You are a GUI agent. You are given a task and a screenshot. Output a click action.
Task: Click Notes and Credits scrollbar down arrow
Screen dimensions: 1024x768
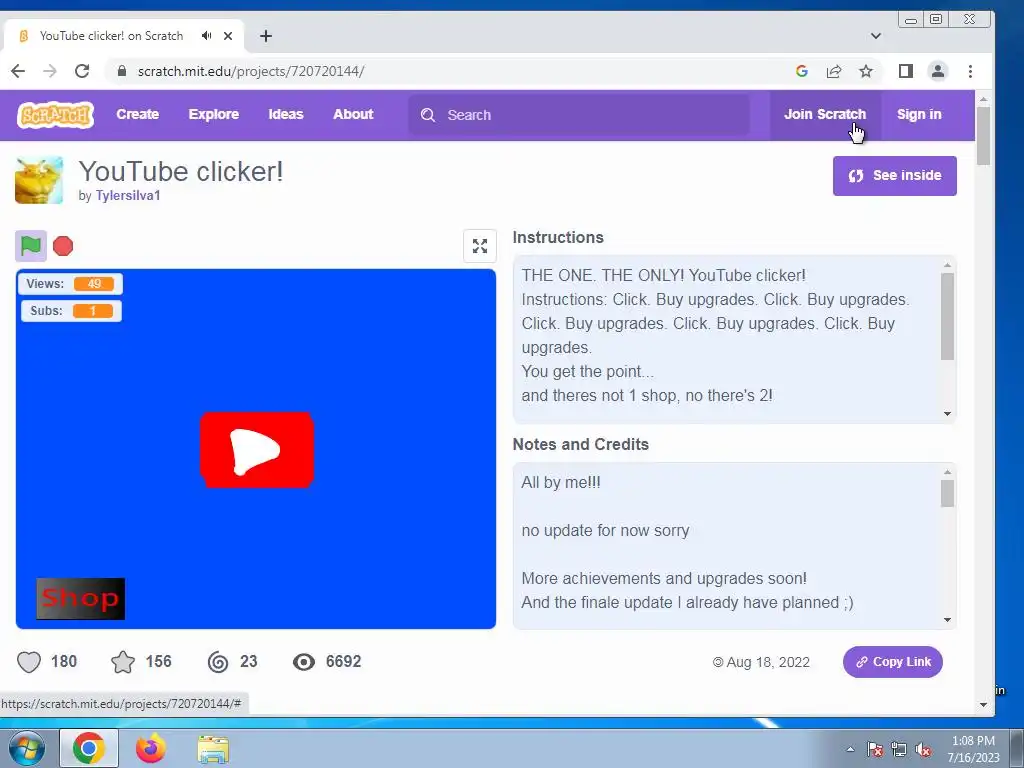pyautogui.click(x=948, y=620)
